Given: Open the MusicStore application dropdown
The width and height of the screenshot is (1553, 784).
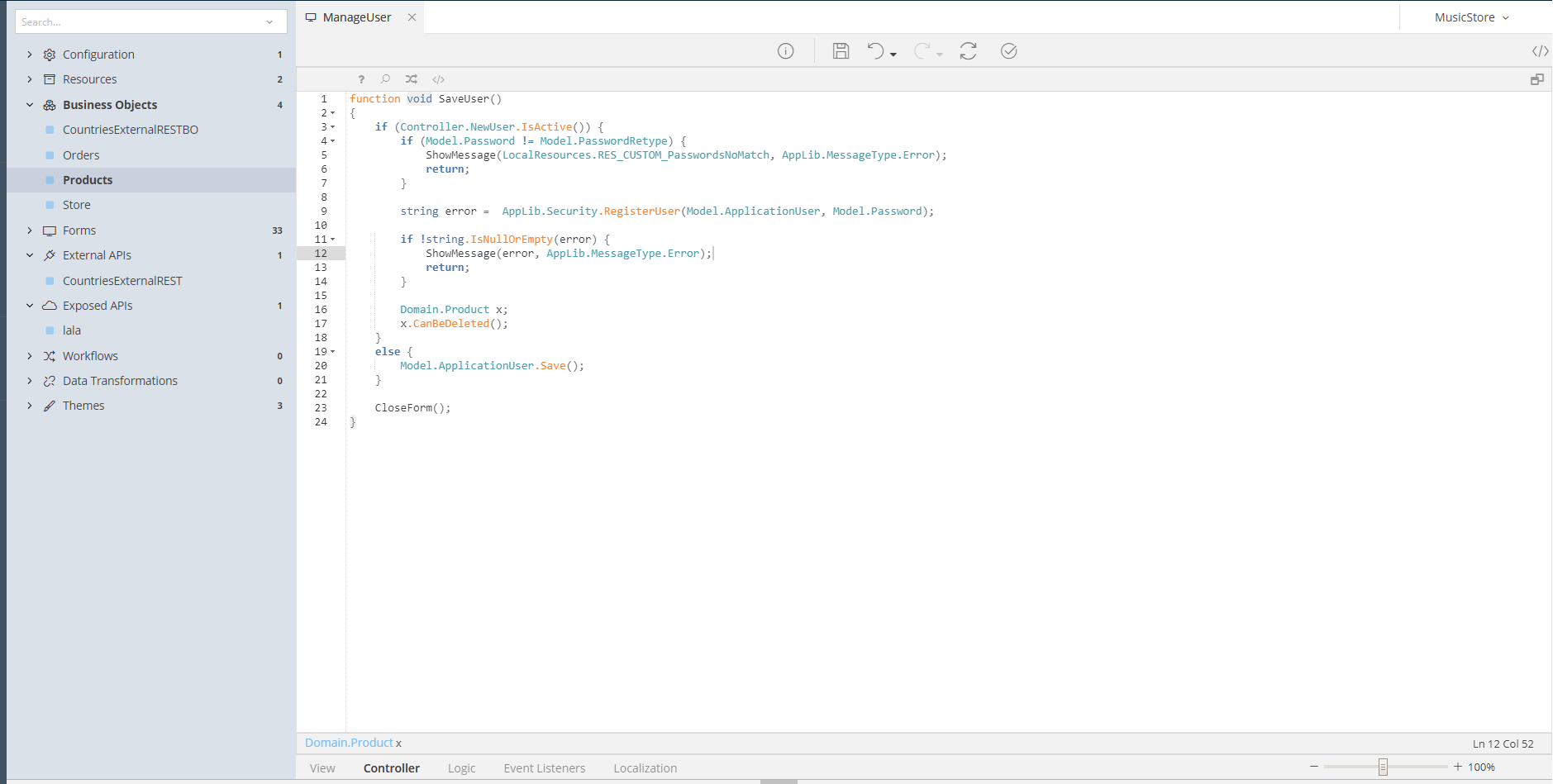Looking at the screenshot, I should tap(1471, 17).
